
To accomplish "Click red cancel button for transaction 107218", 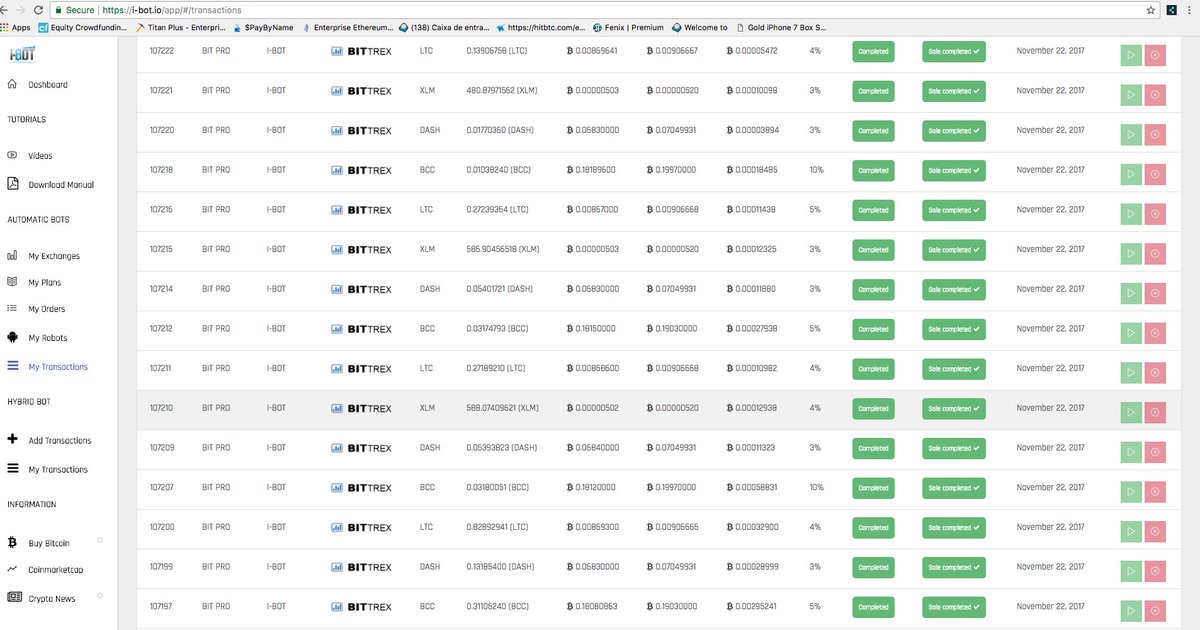I will click(1155, 174).
